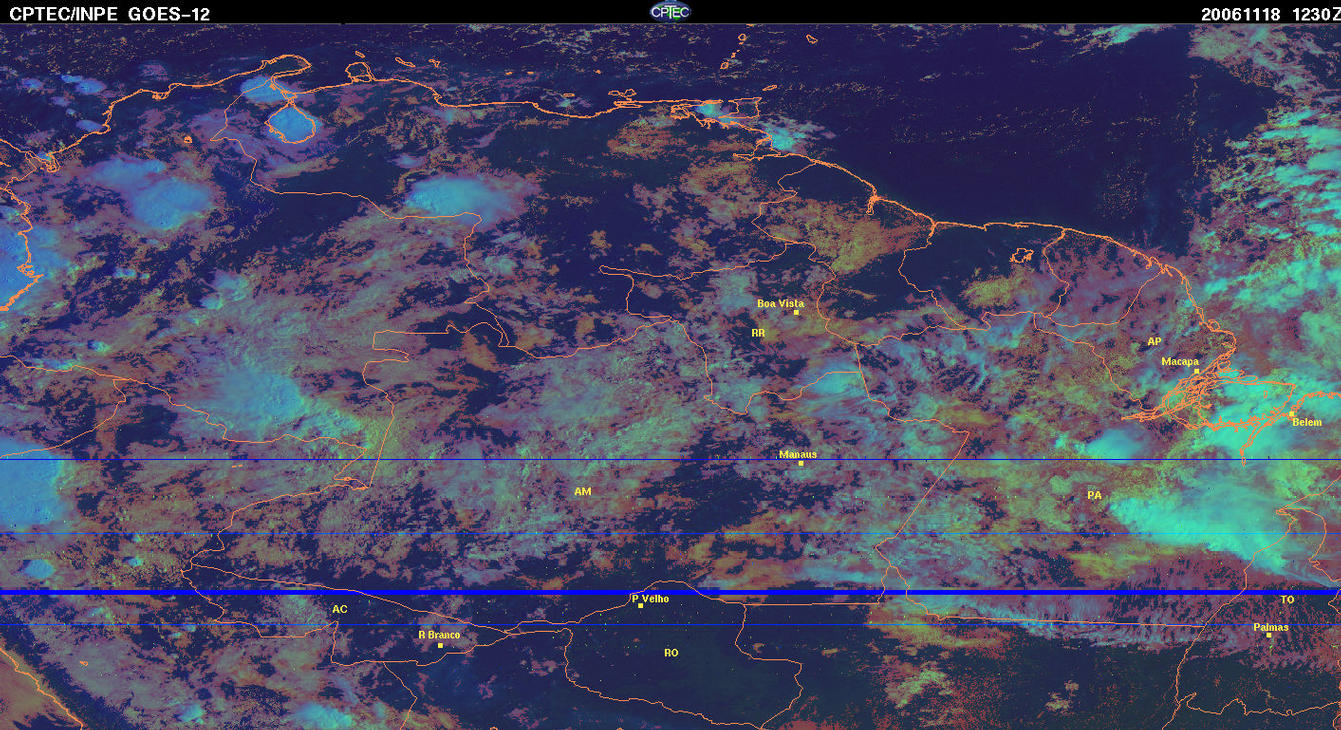This screenshot has height=730, width=1341.
Task: Click the R Branco city marker
Action: (440, 645)
